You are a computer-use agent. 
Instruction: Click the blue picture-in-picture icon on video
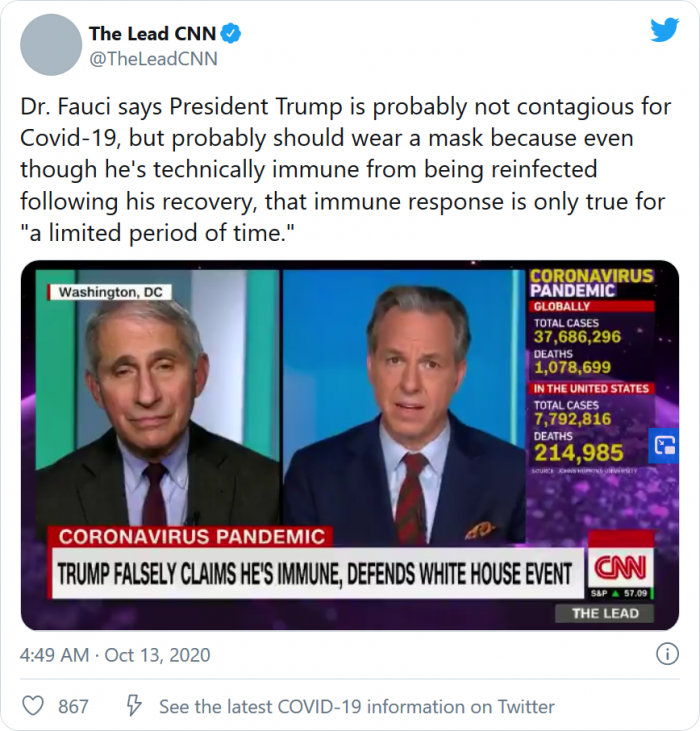663,446
